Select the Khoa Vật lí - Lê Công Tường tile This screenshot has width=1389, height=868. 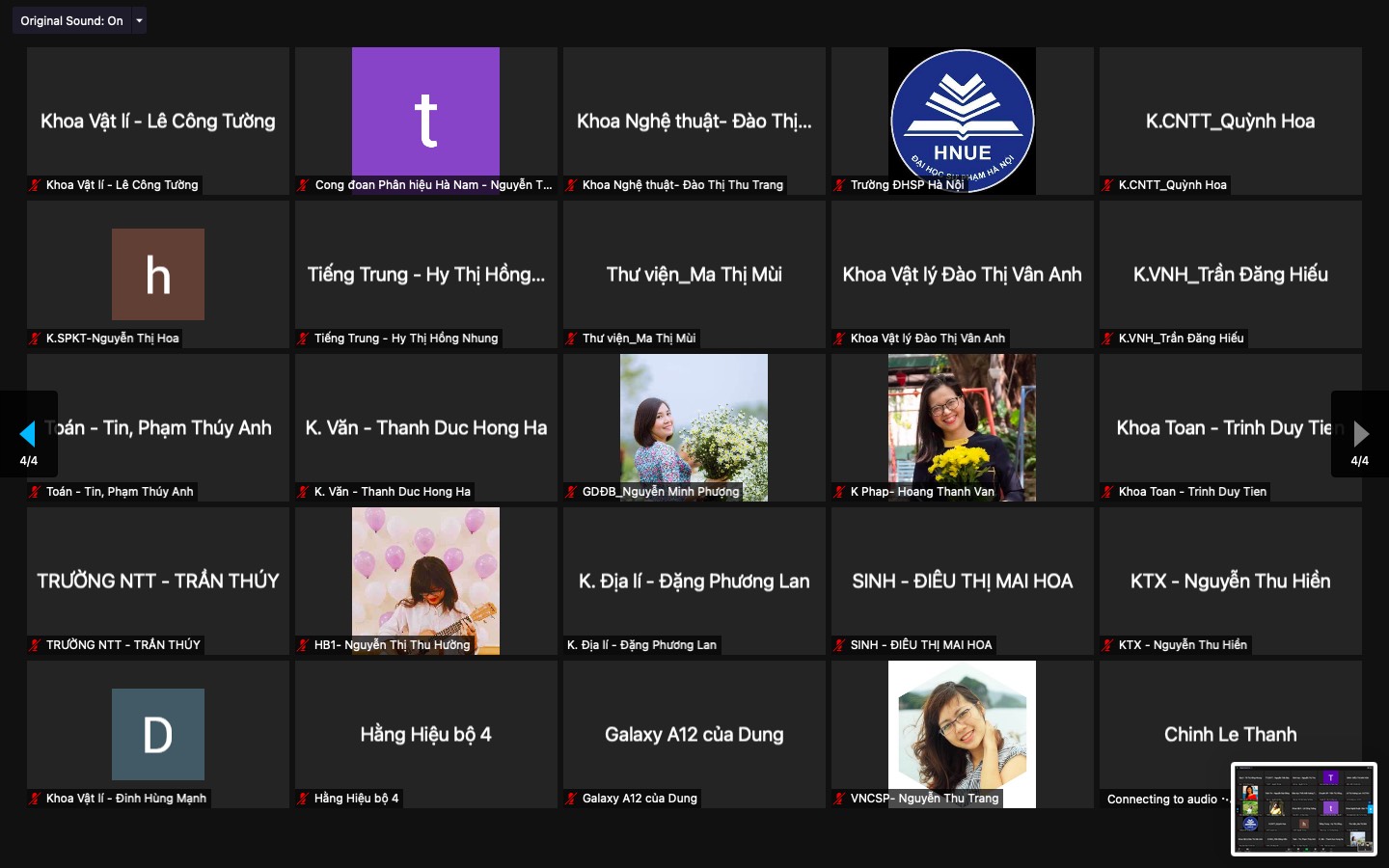pyautogui.click(x=158, y=121)
